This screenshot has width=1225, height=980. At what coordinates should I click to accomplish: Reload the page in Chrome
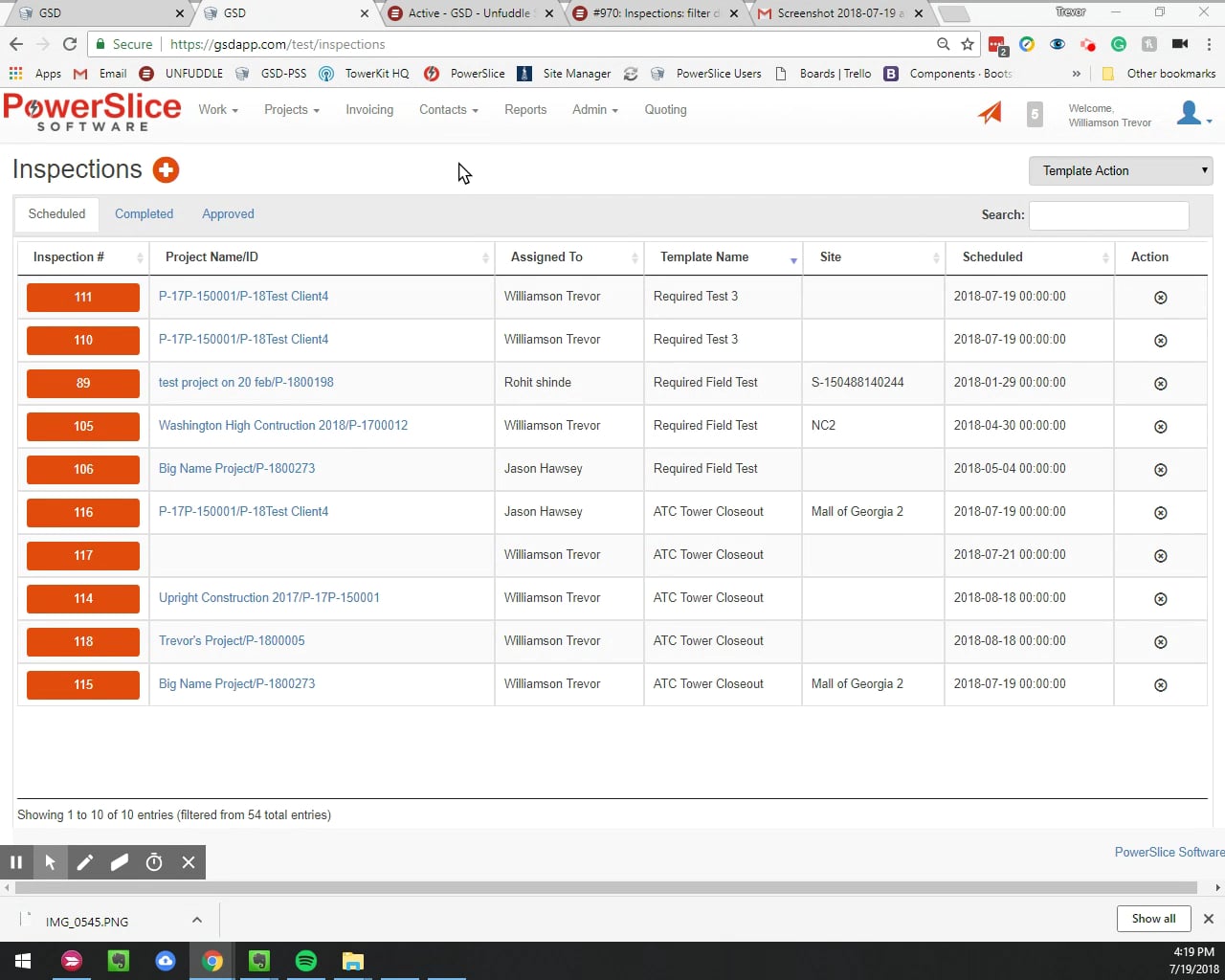[x=69, y=44]
